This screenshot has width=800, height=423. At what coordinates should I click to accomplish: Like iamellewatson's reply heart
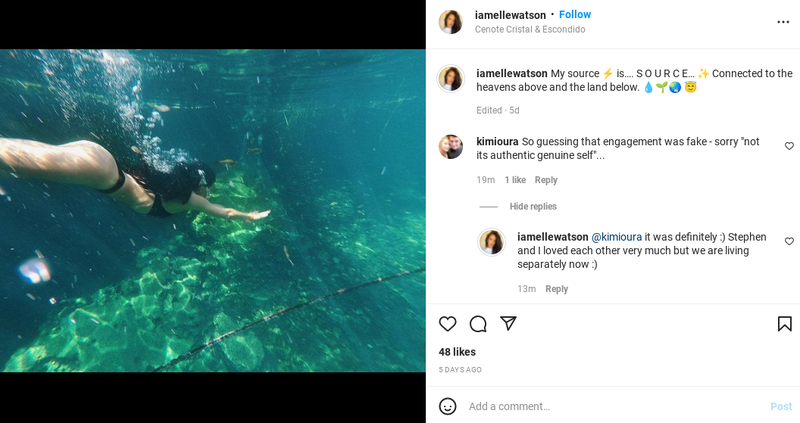789,241
